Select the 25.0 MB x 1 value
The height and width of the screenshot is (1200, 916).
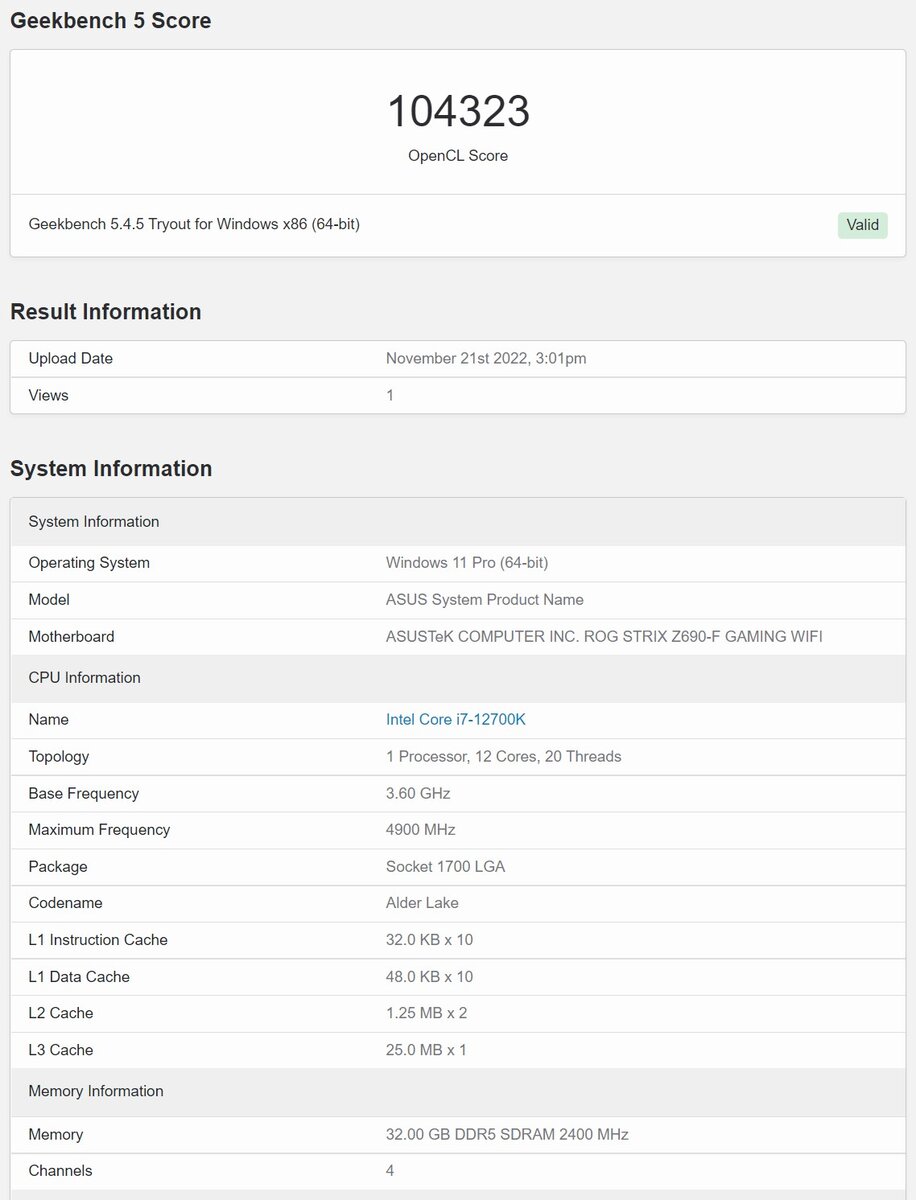click(427, 1050)
